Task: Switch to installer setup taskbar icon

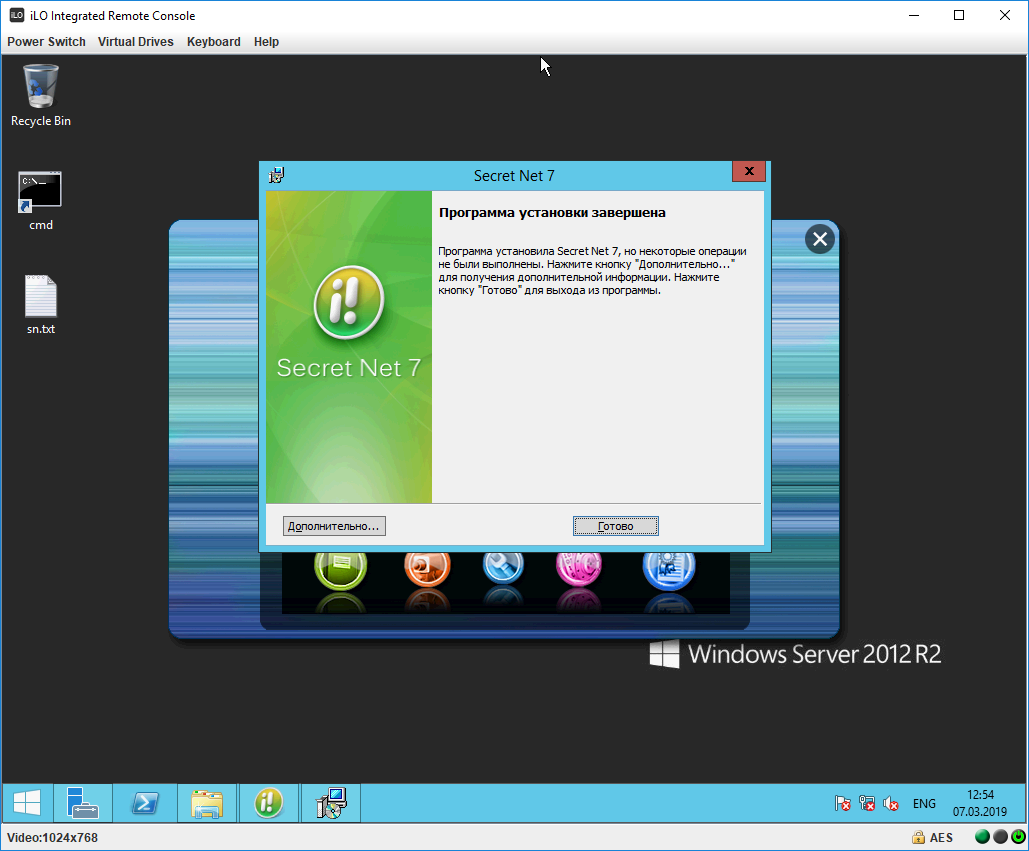Action: (x=331, y=802)
